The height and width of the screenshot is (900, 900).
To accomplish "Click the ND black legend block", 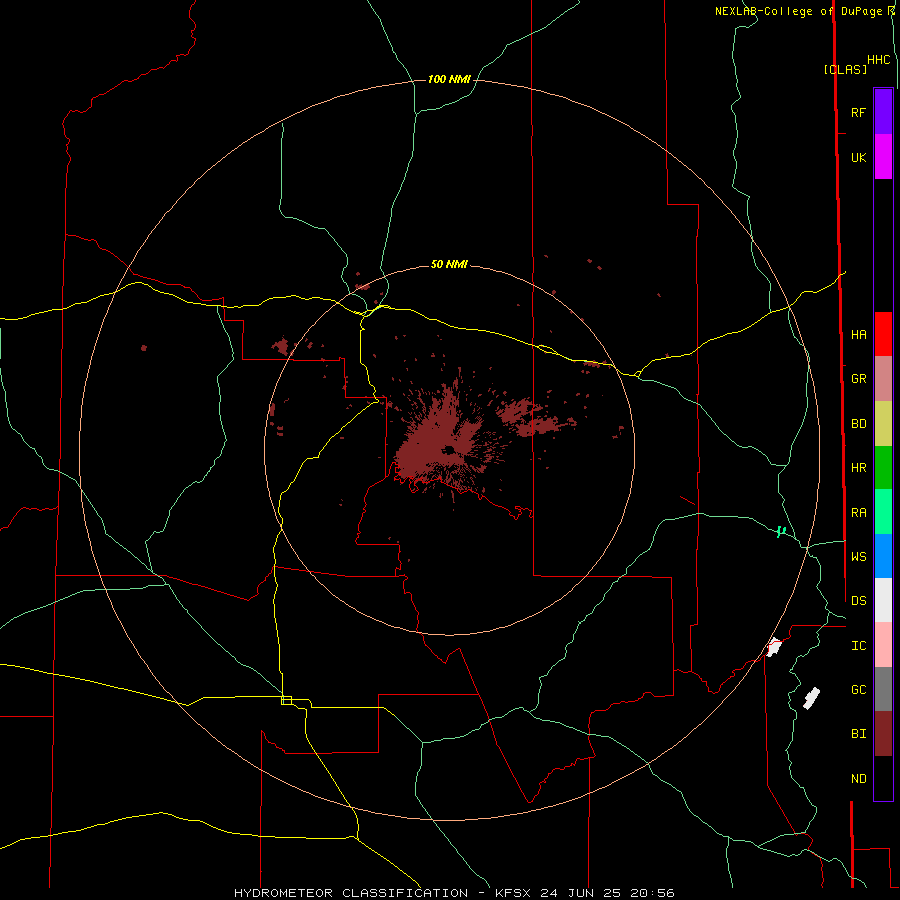I will pos(883,778).
